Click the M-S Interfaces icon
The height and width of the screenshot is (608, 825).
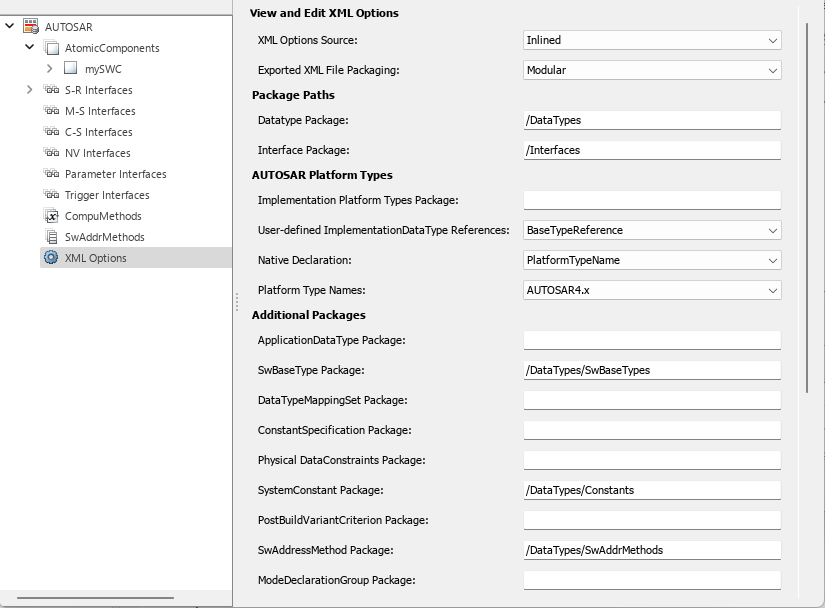(52, 111)
